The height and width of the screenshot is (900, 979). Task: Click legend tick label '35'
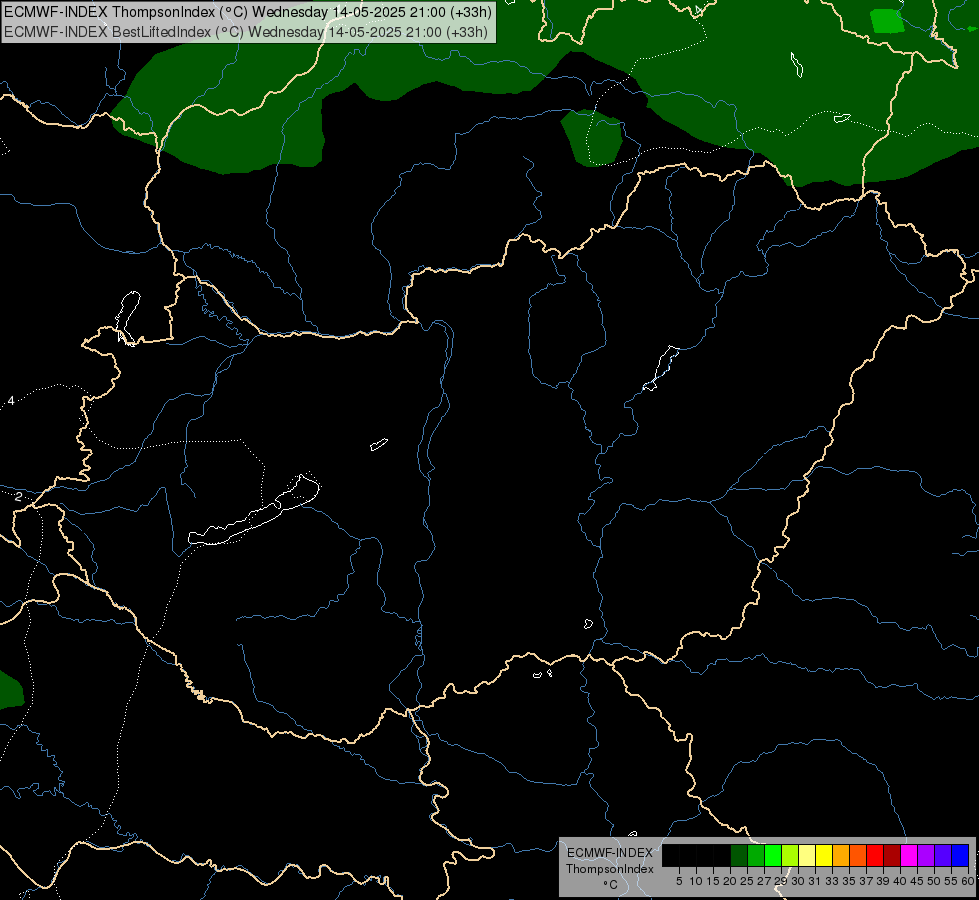[x=849, y=881]
